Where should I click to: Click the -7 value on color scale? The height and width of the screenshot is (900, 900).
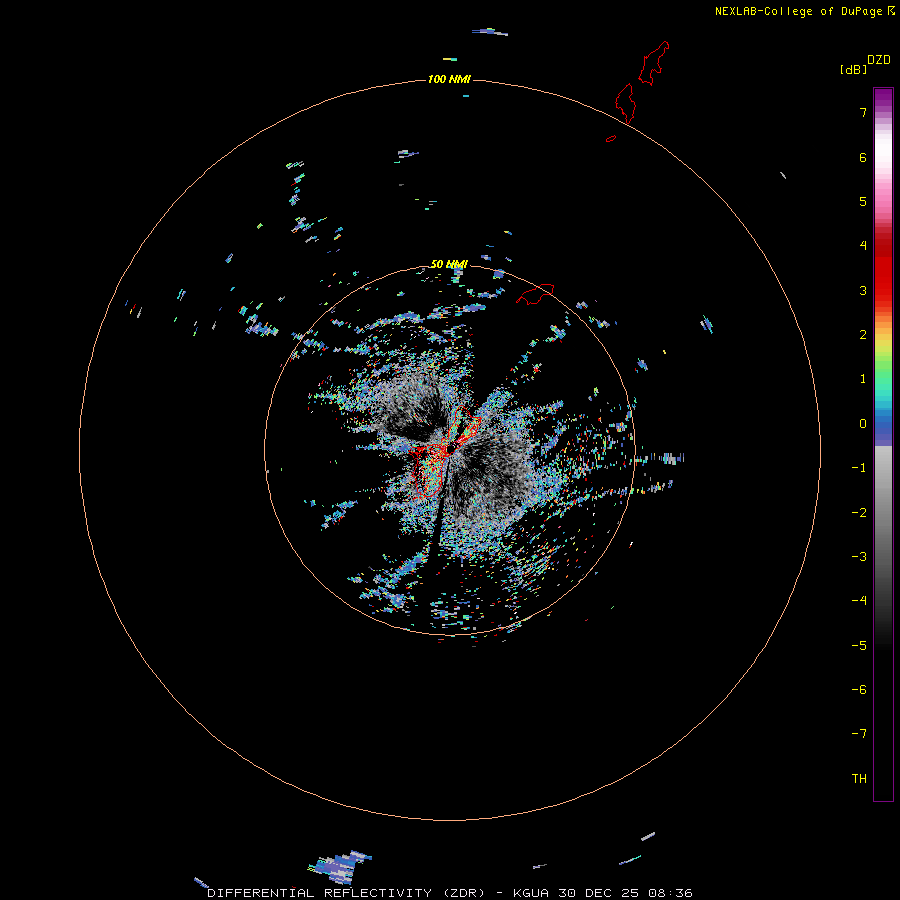(859, 734)
